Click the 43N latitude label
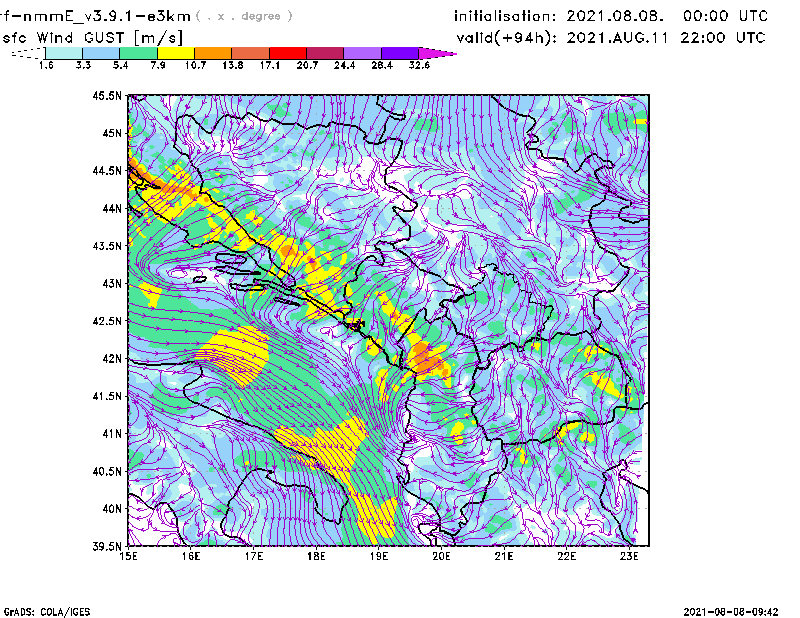800x618 pixels. click(x=112, y=283)
